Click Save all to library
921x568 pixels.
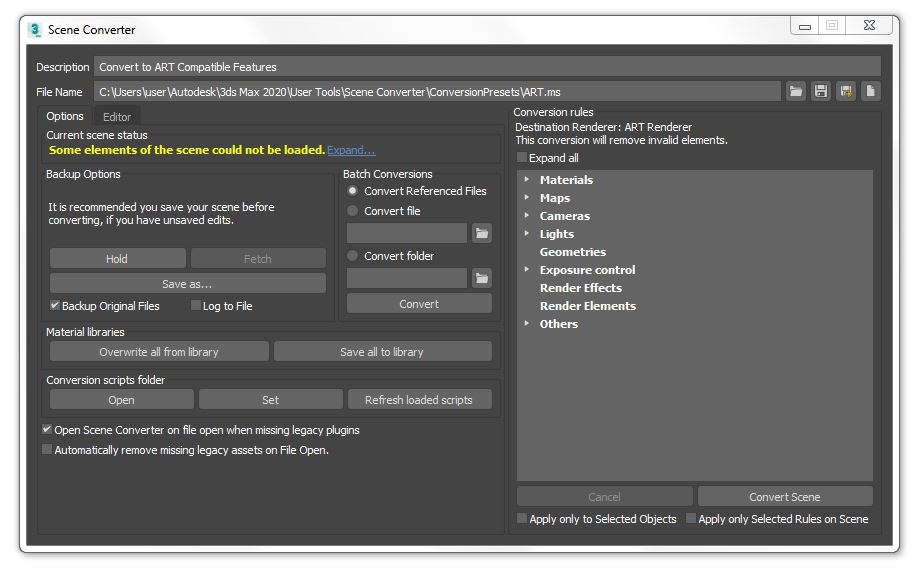382,352
